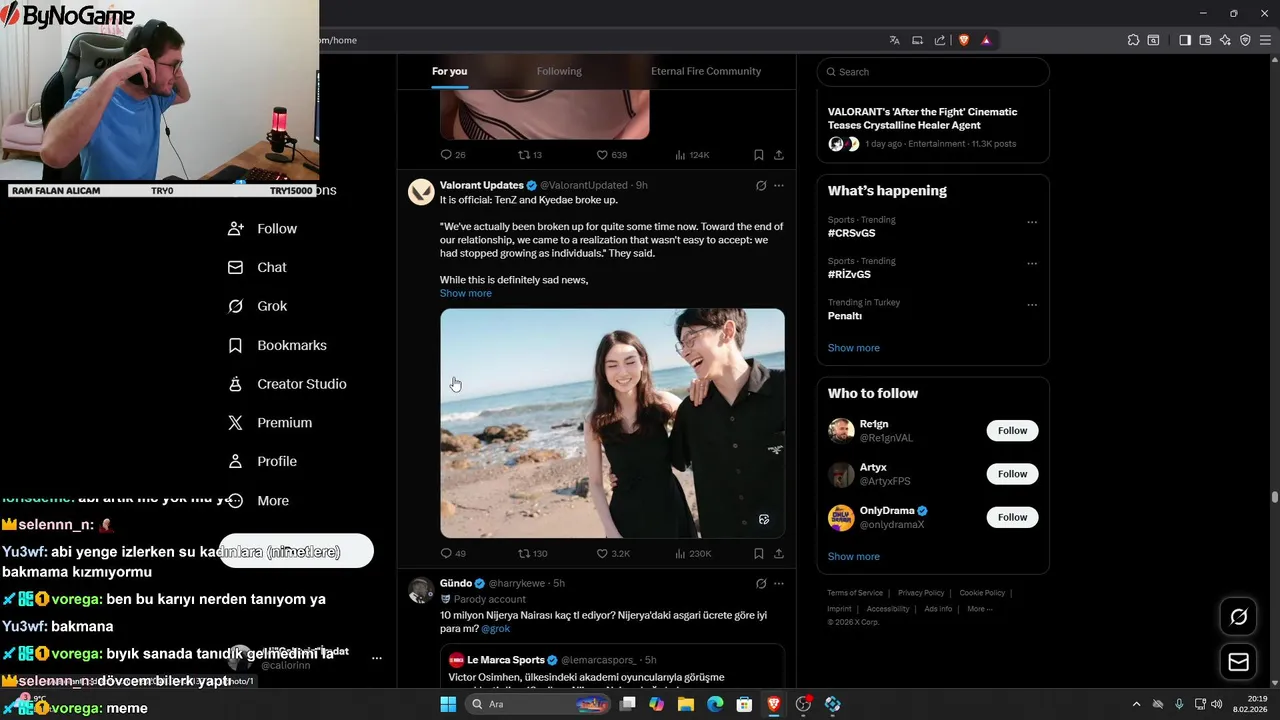The width and height of the screenshot is (1280, 720).
Task: Open the Premium sidebar entry
Action: [x=270, y=423]
